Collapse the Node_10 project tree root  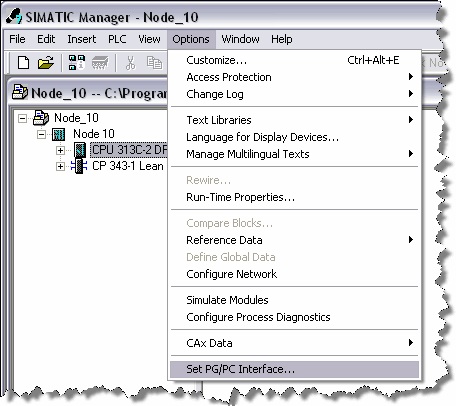tap(22, 118)
